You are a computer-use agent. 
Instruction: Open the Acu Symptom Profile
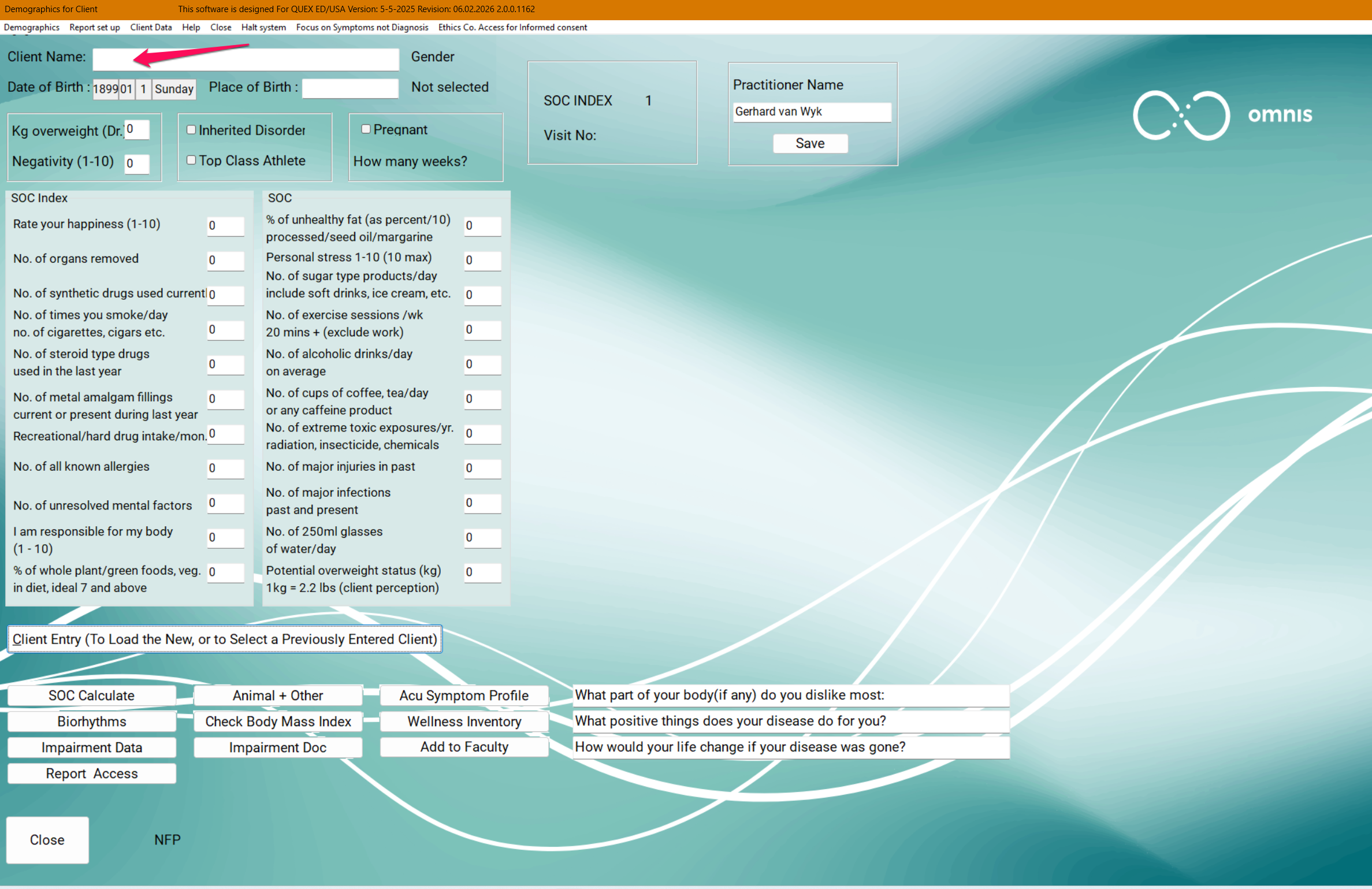[464, 695]
